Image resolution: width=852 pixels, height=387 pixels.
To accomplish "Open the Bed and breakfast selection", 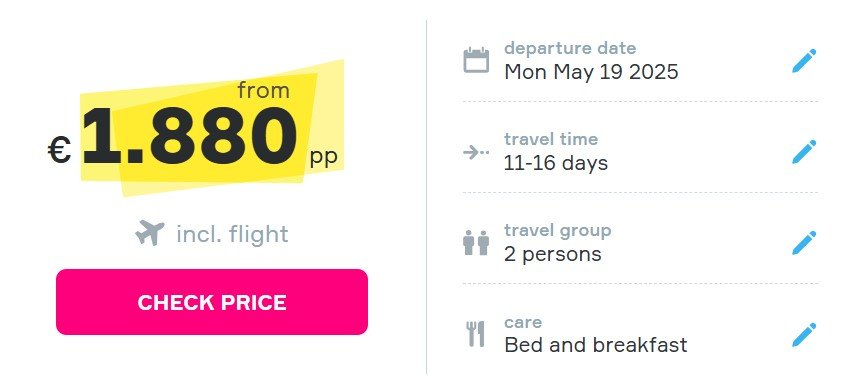I will coord(596,345).
